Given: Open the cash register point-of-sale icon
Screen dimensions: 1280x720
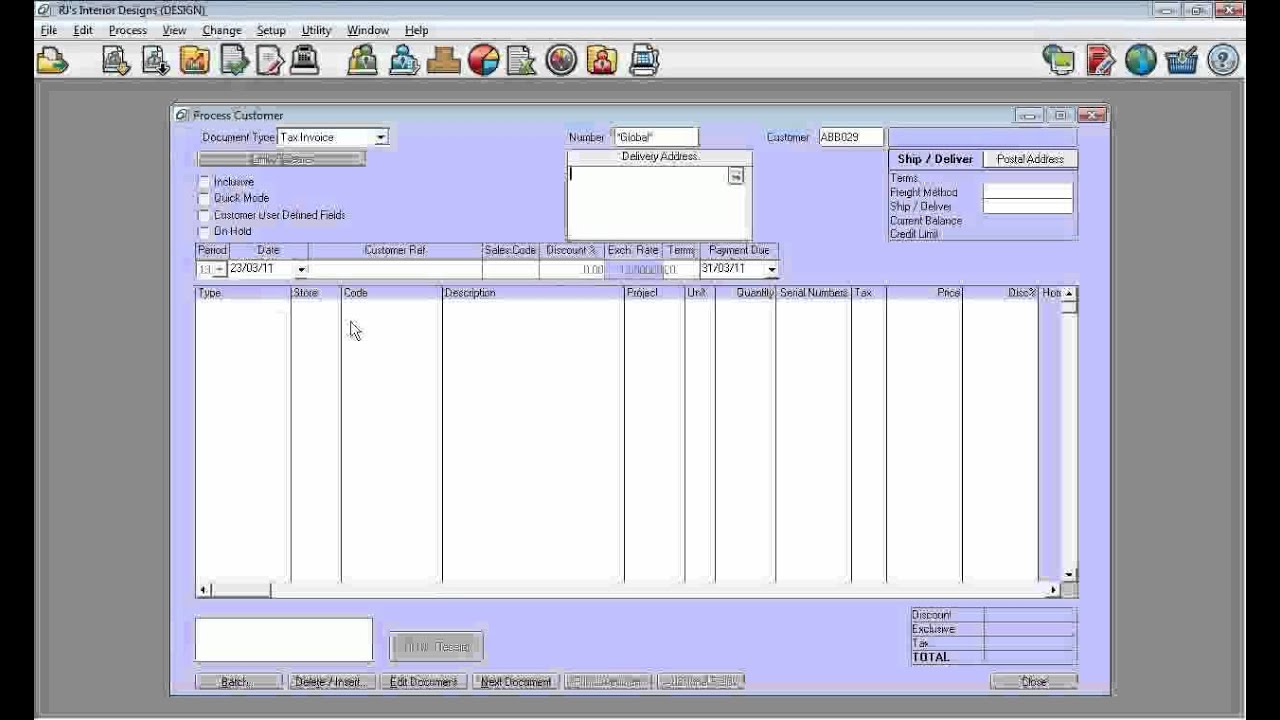Looking at the screenshot, I should click(304, 61).
